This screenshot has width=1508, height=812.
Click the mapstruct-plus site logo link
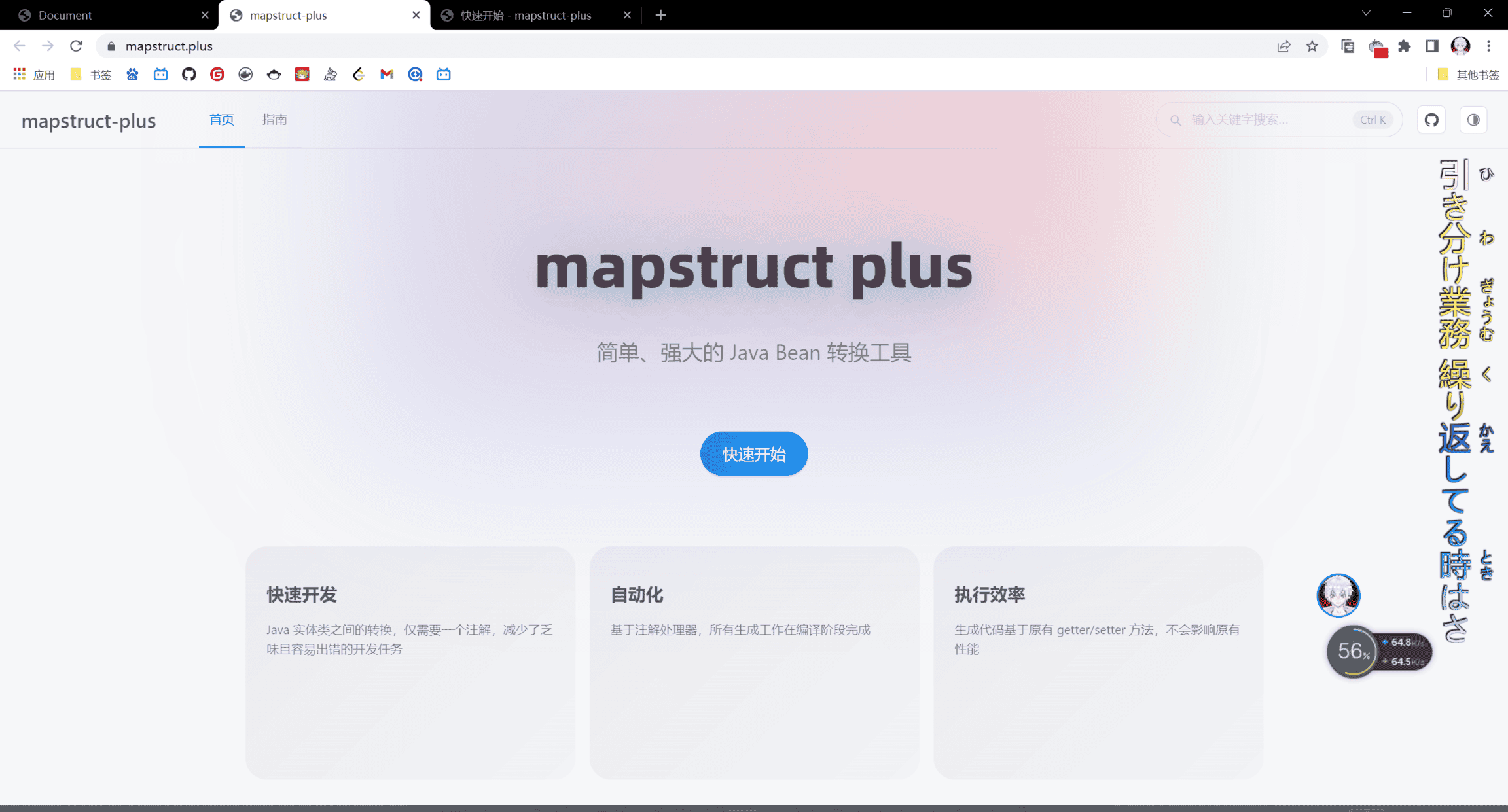88,121
